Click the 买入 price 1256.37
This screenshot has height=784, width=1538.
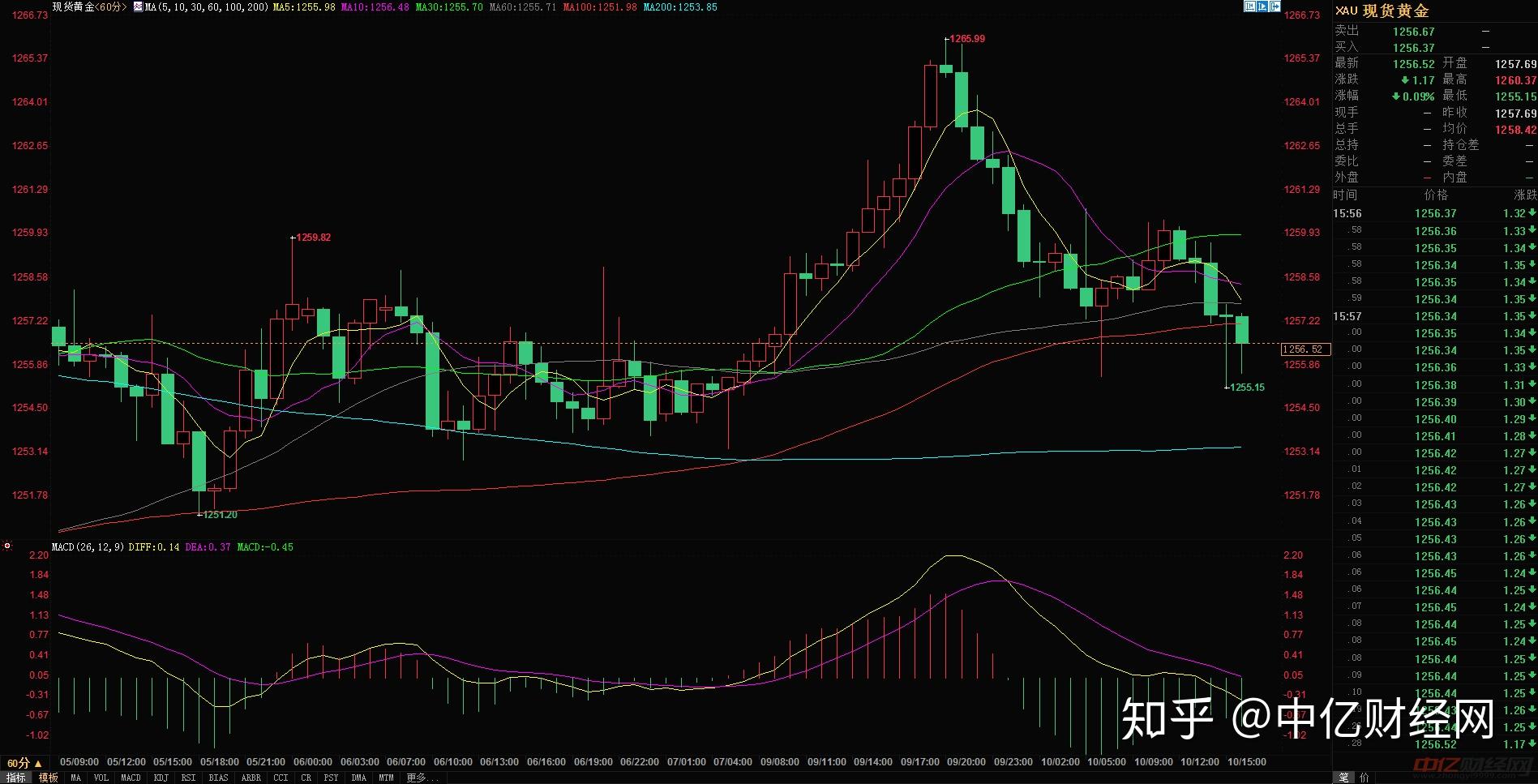coord(1414,48)
